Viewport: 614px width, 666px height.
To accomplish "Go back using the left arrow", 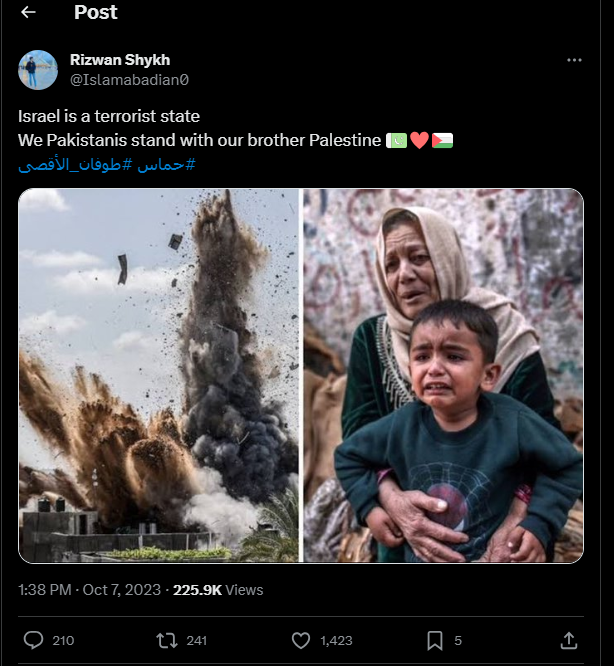I will [28, 13].
